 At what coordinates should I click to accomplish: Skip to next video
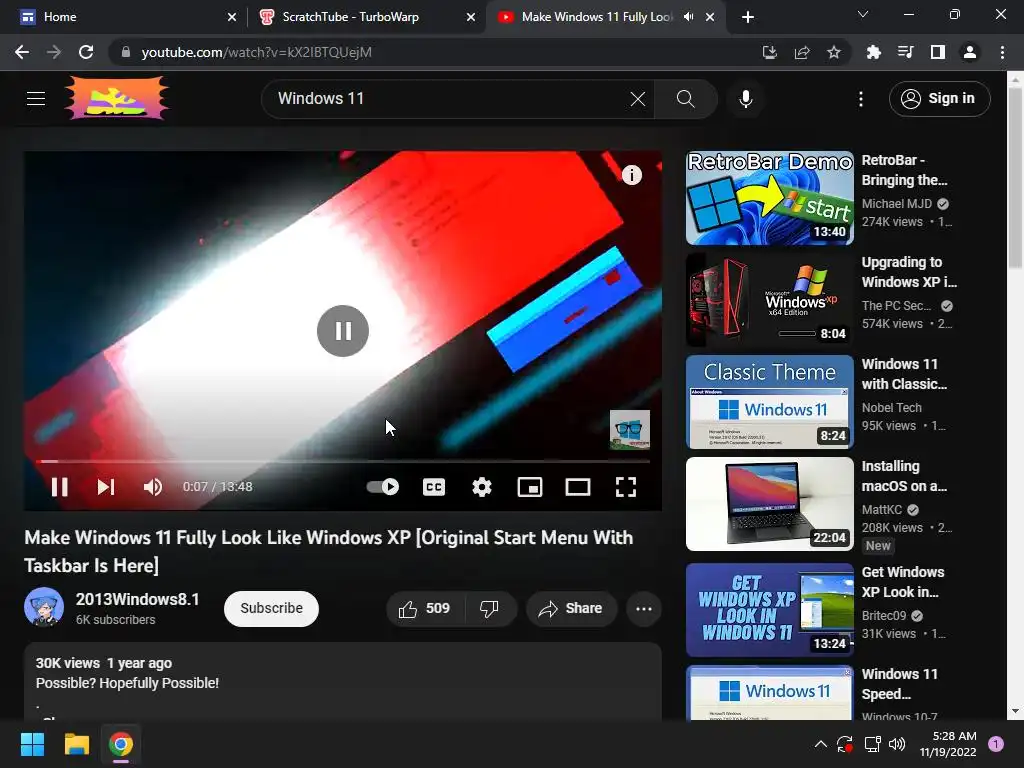[x=106, y=487]
